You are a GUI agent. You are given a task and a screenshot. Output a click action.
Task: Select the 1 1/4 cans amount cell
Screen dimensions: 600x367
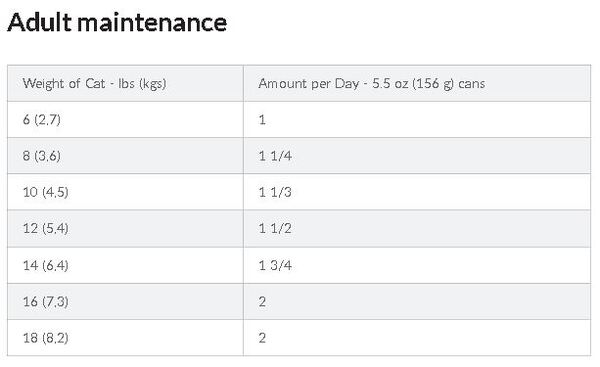pyautogui.click(x=417, y=156)
